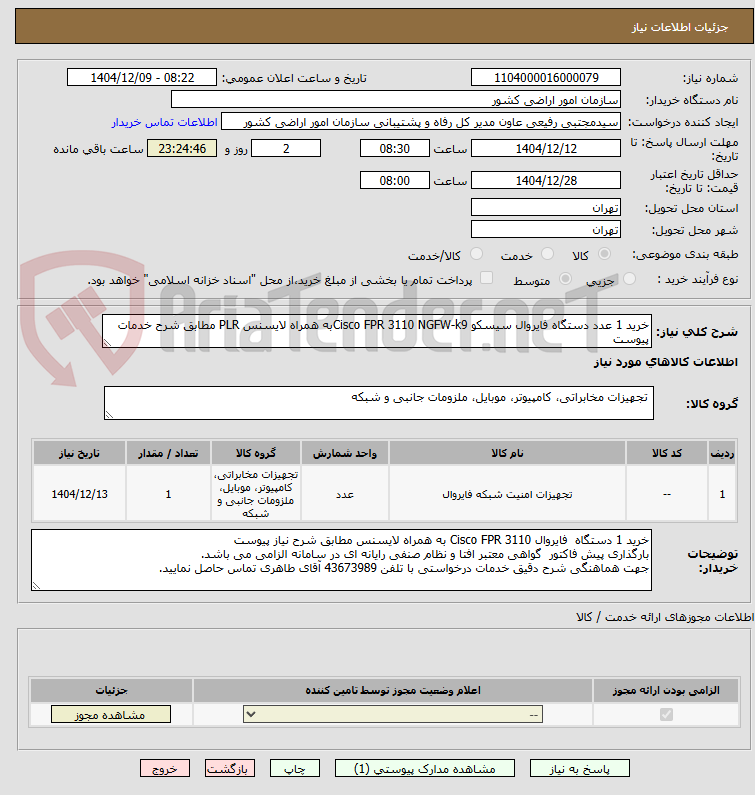Click the unit cell عدد
This screenshot has width=755, height=795.
click(x=345, y=494)
